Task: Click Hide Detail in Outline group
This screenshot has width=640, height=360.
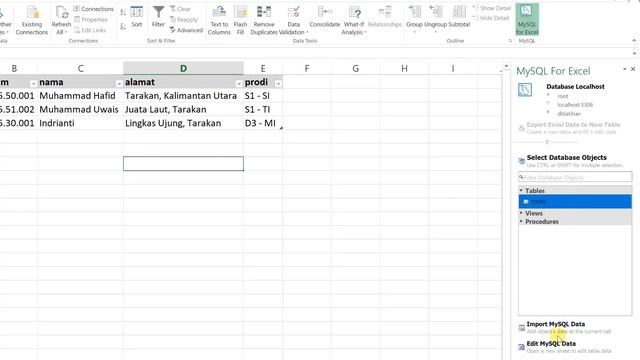Action: (491, 18)
